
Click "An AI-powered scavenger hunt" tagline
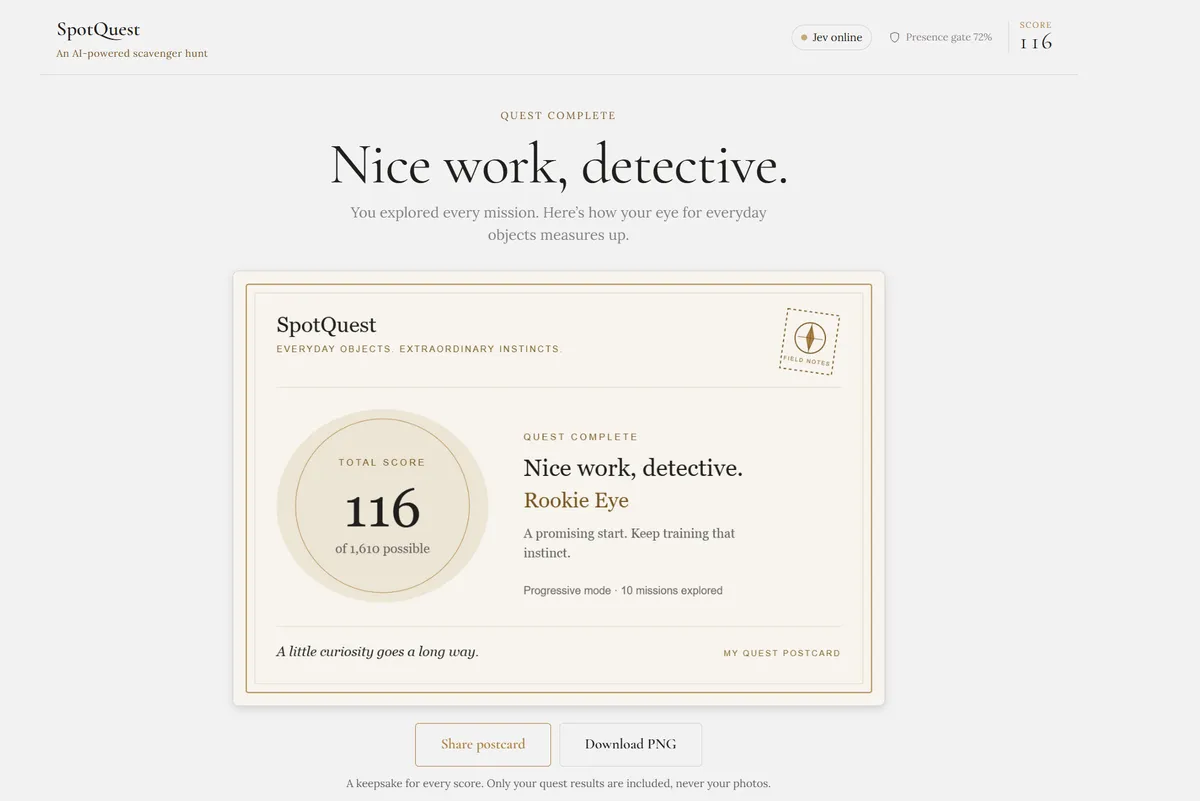pos(132,54)
